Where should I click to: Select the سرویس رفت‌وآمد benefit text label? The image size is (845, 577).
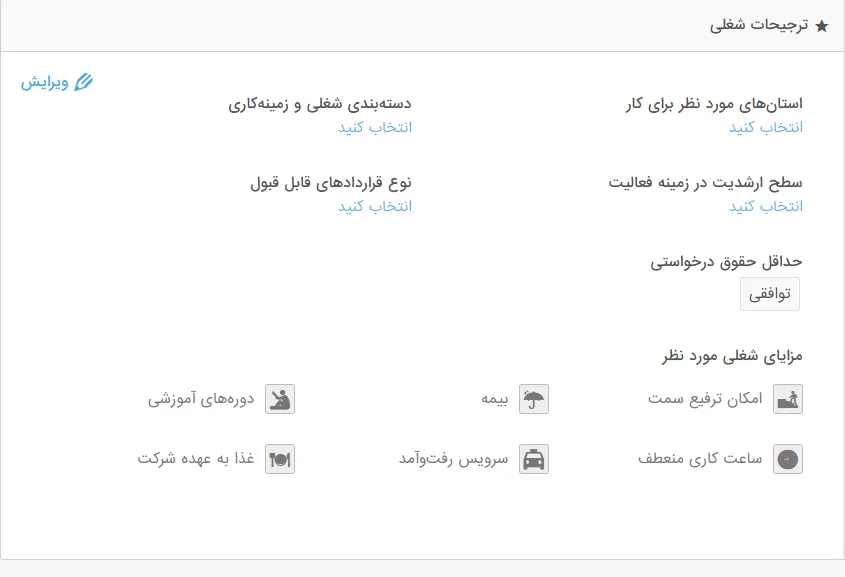point(454,459)
